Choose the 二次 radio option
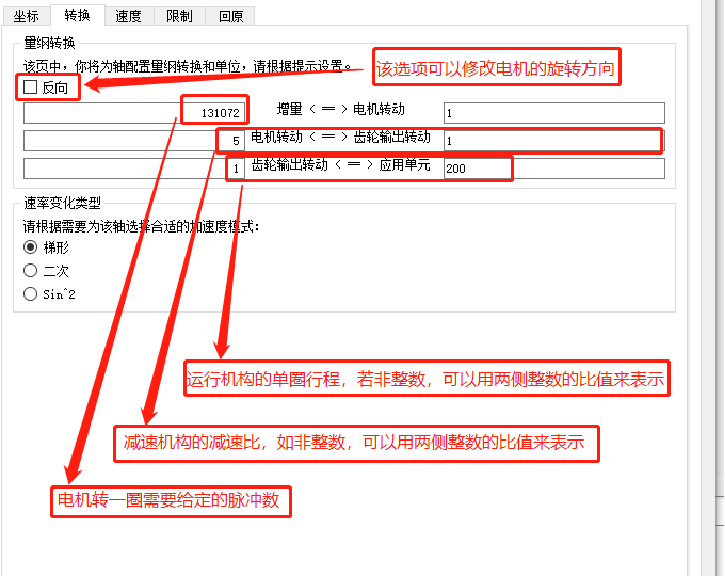This screenshot has height=576, width=725. 30,271
